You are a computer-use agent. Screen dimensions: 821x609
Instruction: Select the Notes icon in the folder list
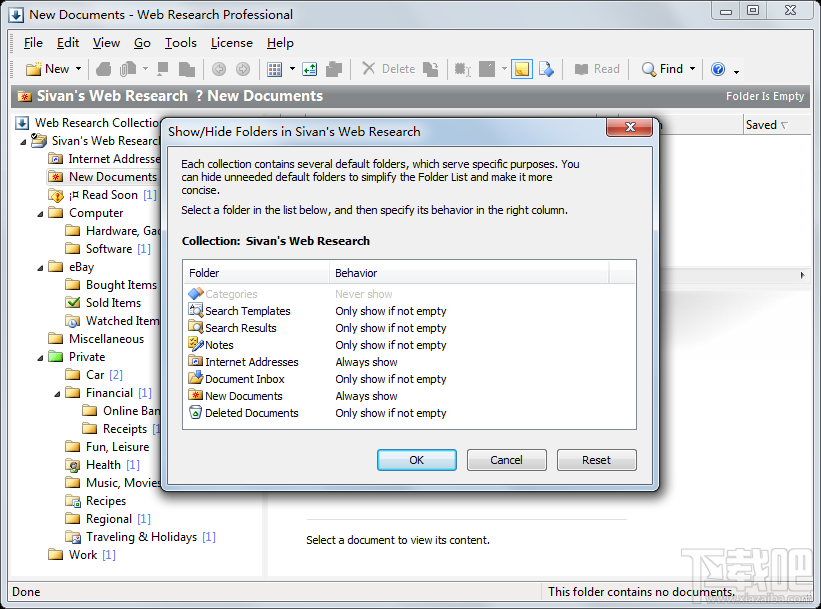(x=193, y=345)
